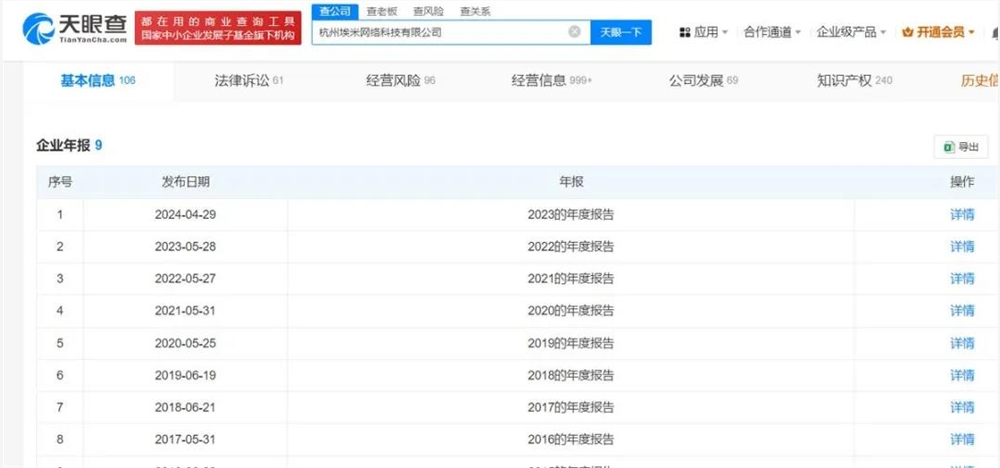
Task: Open 详情 for 2018 annual report
Action: (x=962, y=375)
